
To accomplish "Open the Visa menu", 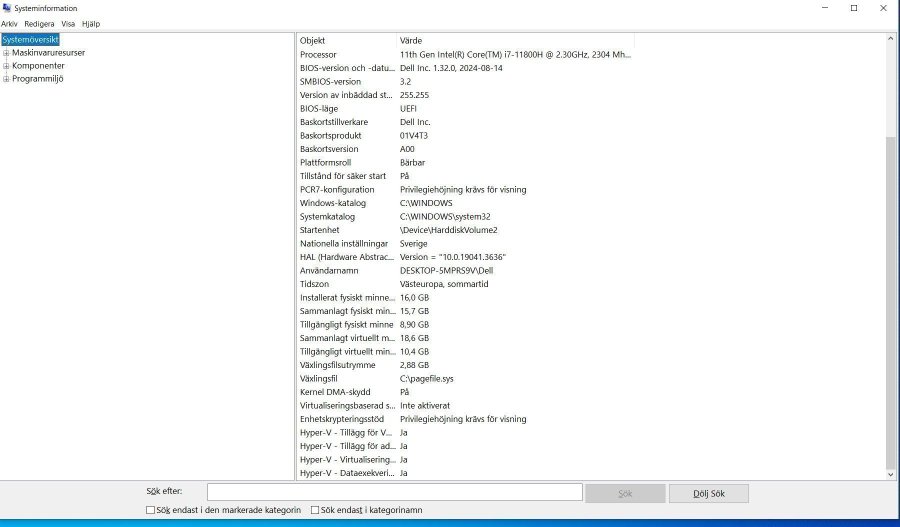I will (68, 23).
